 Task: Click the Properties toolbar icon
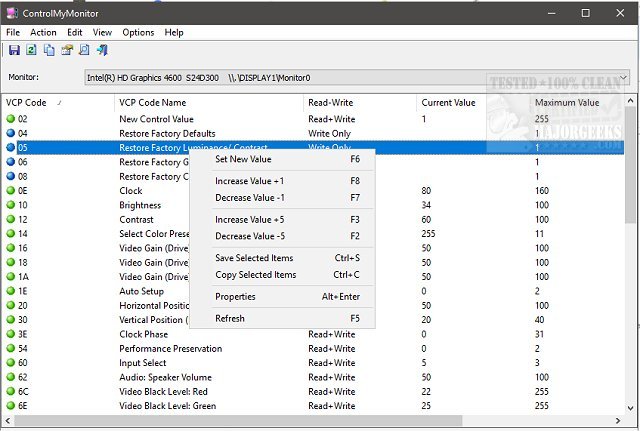point(66,50)
